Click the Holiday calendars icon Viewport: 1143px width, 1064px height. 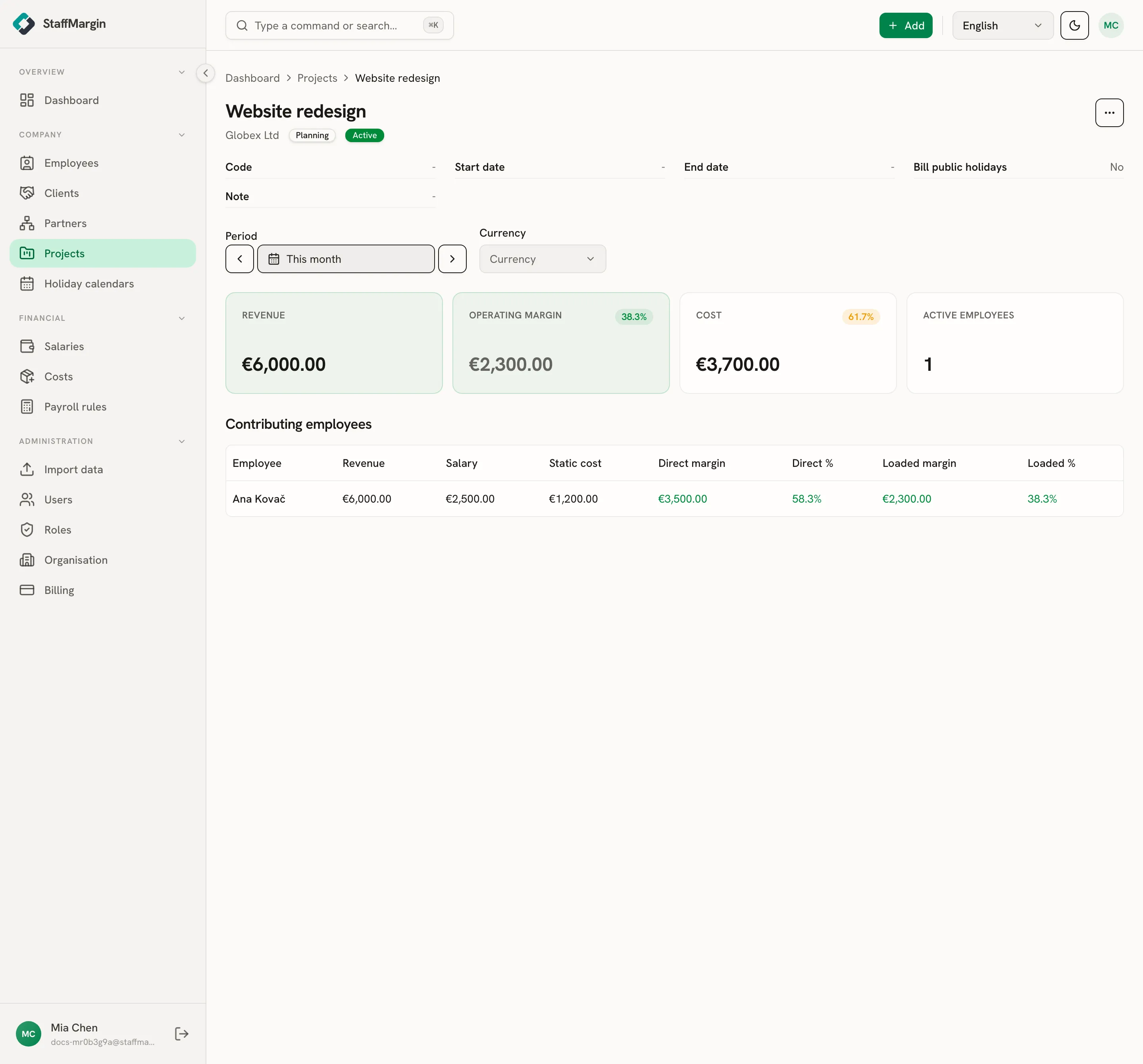(x=27, y=283)
